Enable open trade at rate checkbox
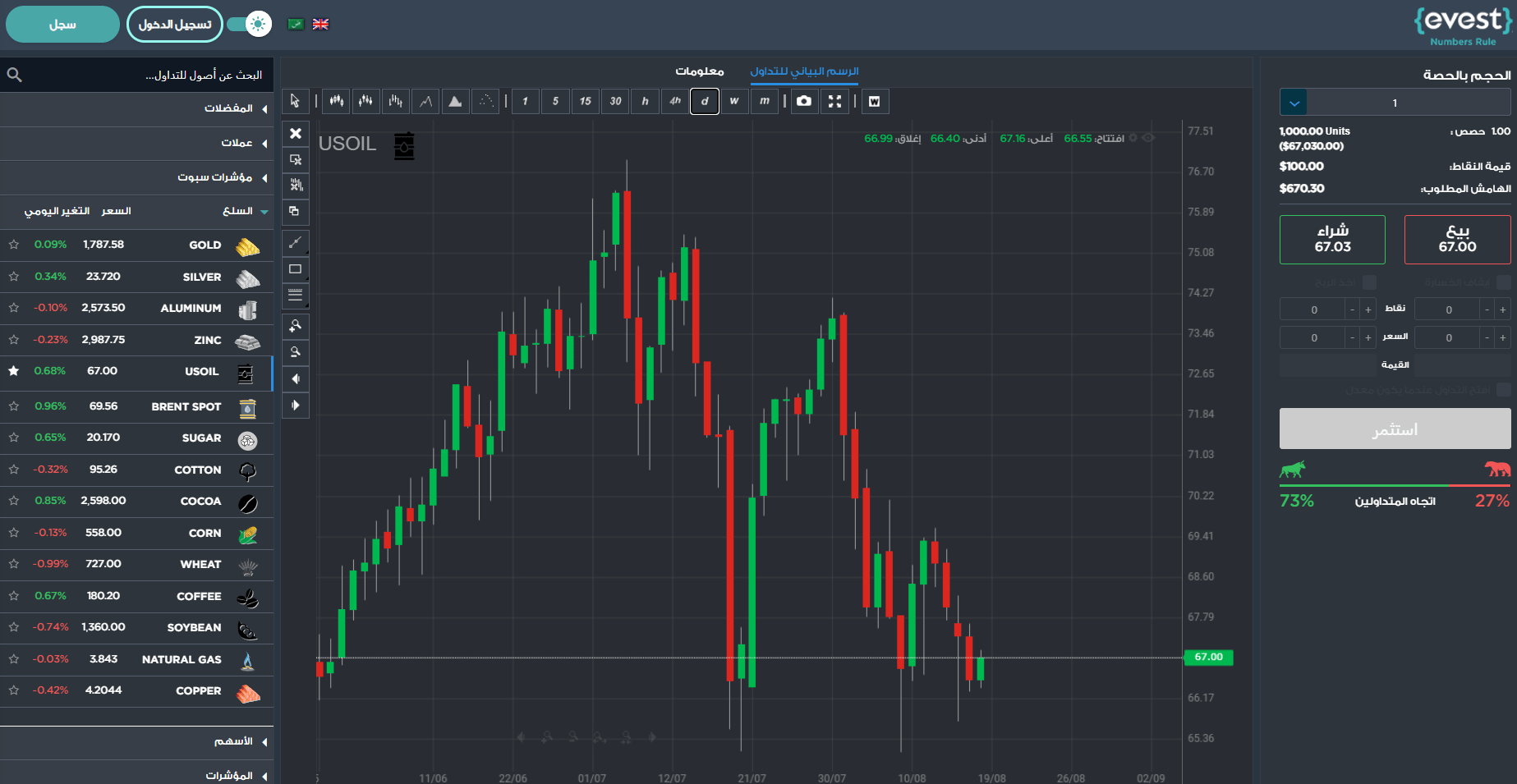Screen dimensions: 1517x784 point(1504,389)
